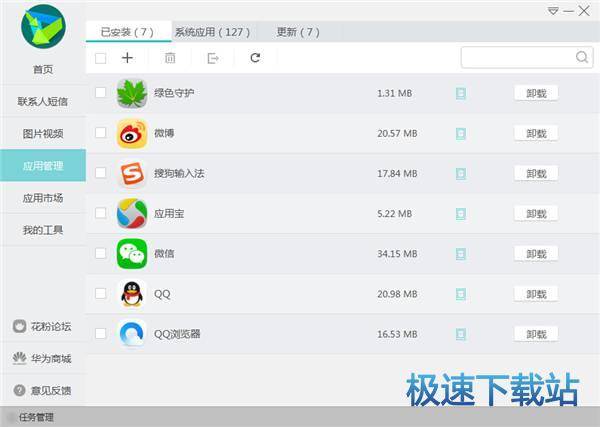Click the 绿色守护 app icon

click(132, 93)
